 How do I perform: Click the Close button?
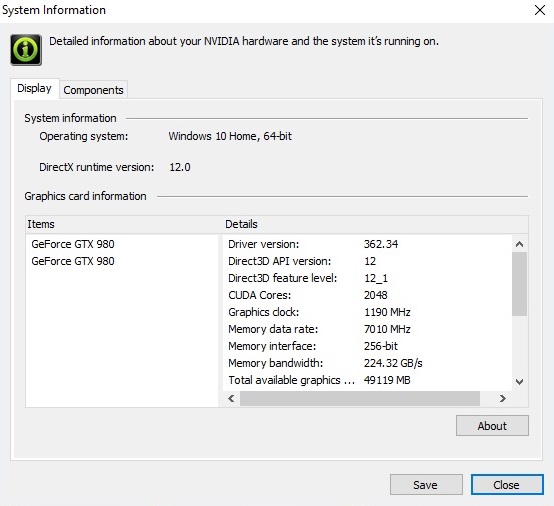point(507,485)
